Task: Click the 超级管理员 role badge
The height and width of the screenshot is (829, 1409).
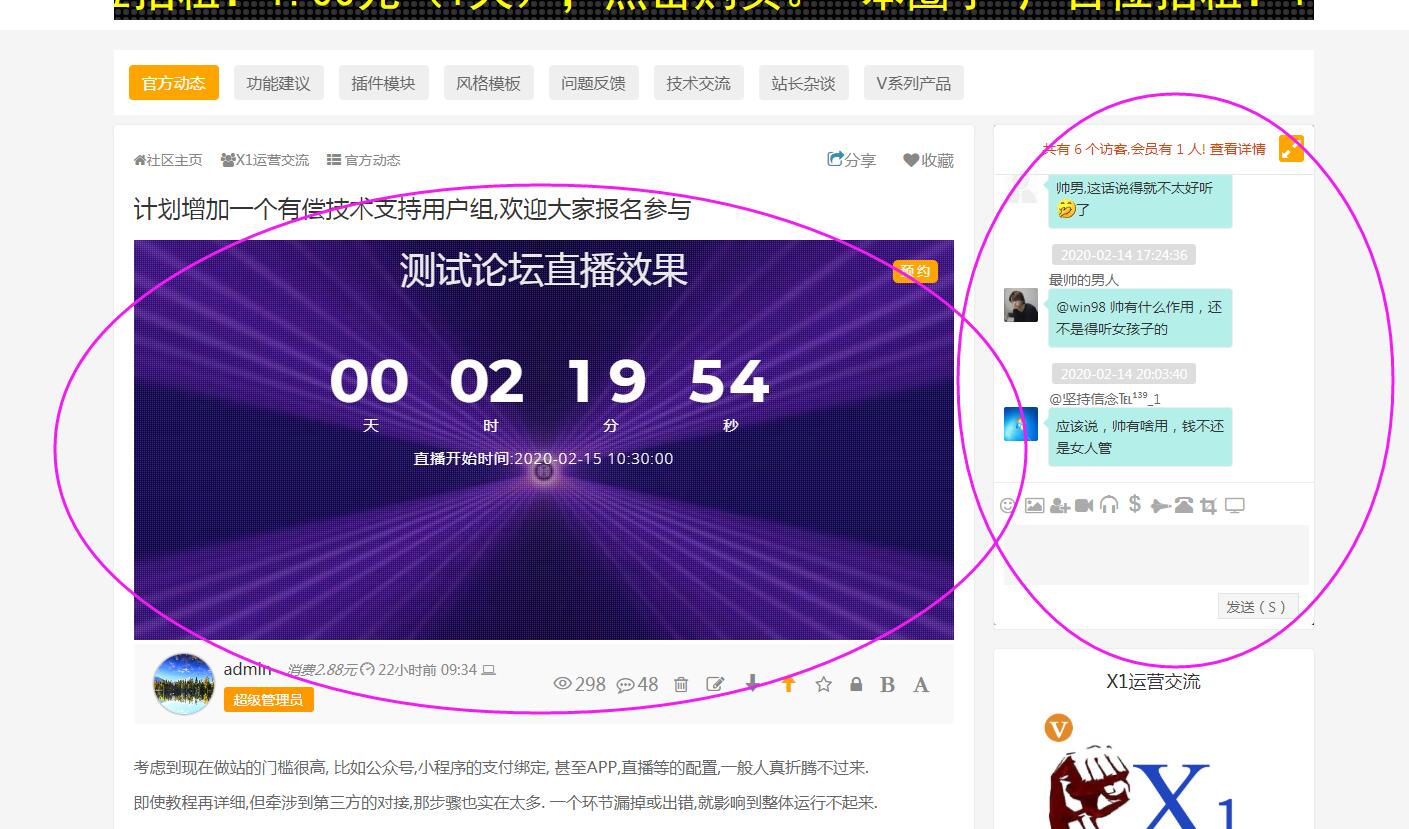Action: 269,700
